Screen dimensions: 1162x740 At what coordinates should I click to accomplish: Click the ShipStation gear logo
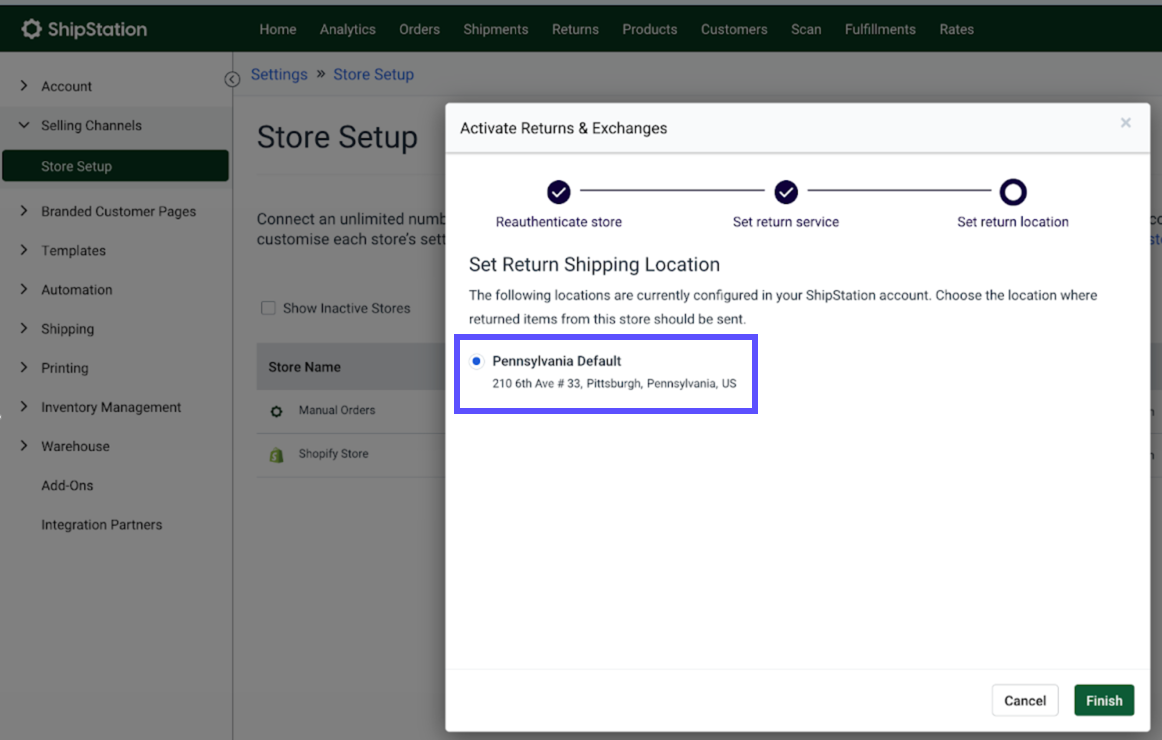tap(31, 28)
